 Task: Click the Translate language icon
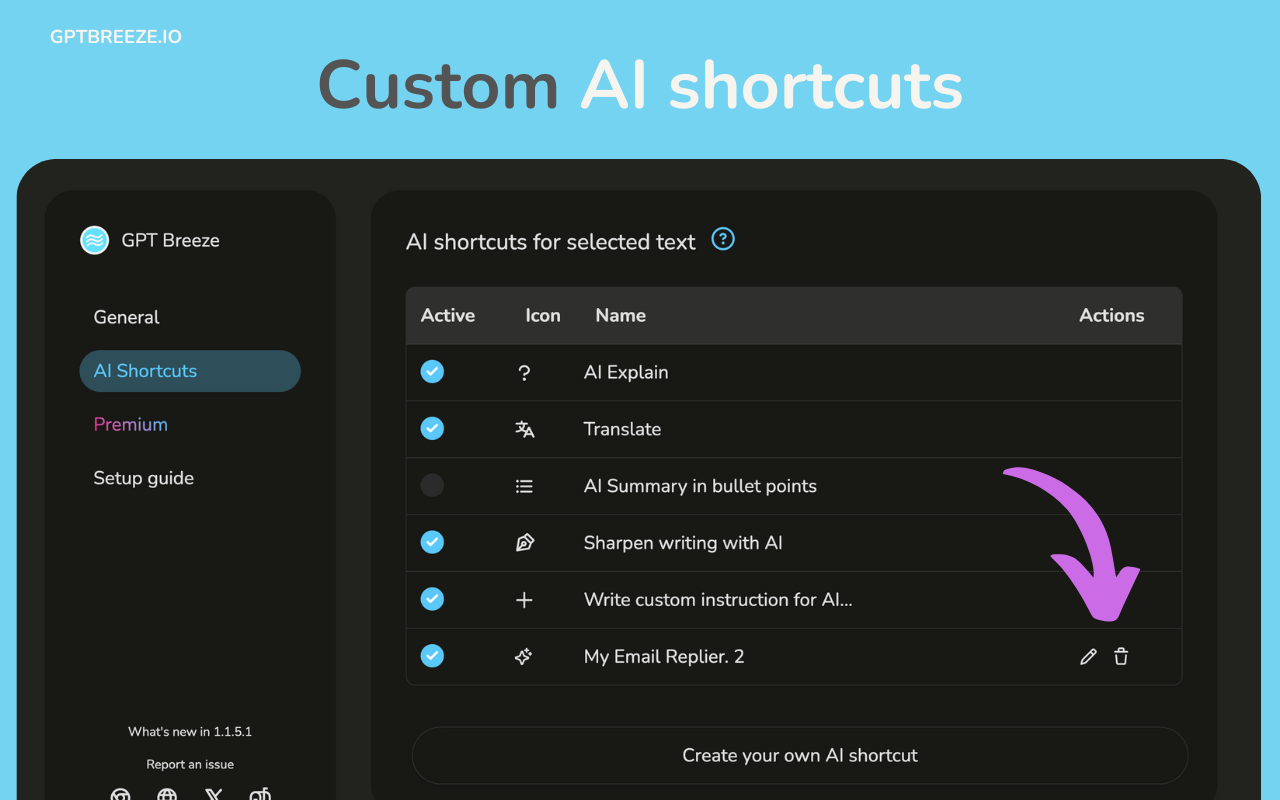[x=524, y=428]
